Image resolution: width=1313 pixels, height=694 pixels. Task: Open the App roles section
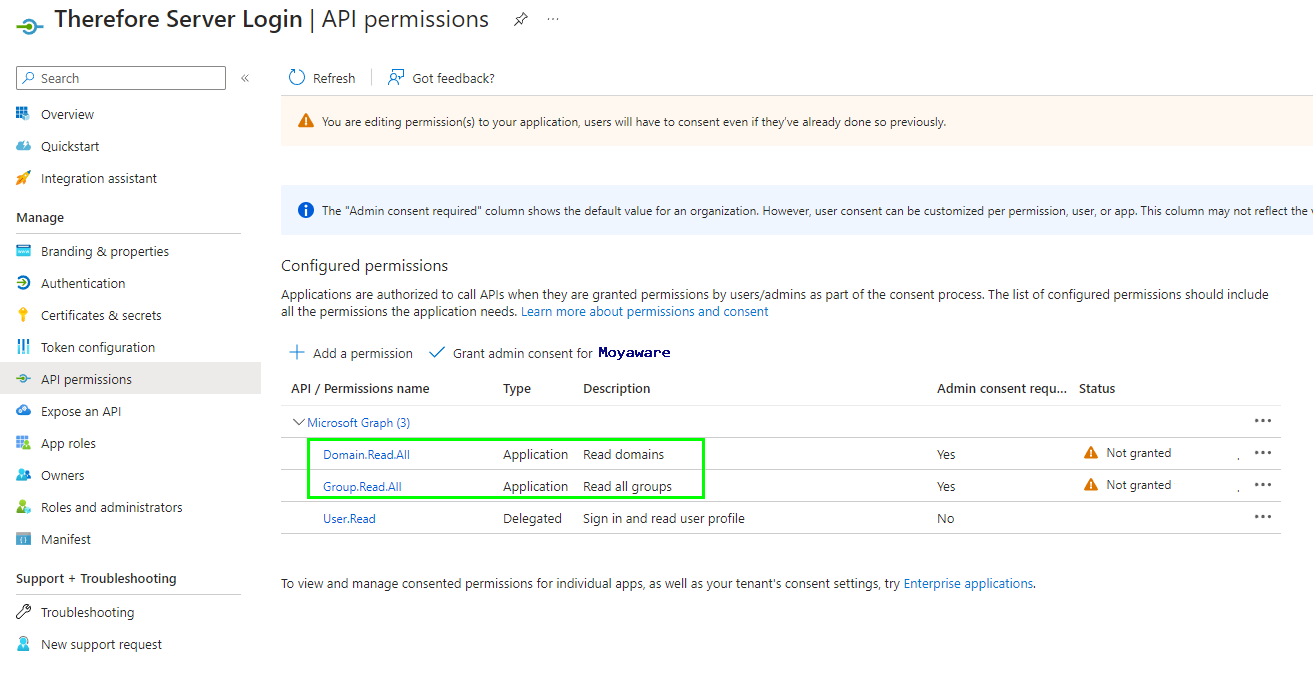[x=71, y=442]
